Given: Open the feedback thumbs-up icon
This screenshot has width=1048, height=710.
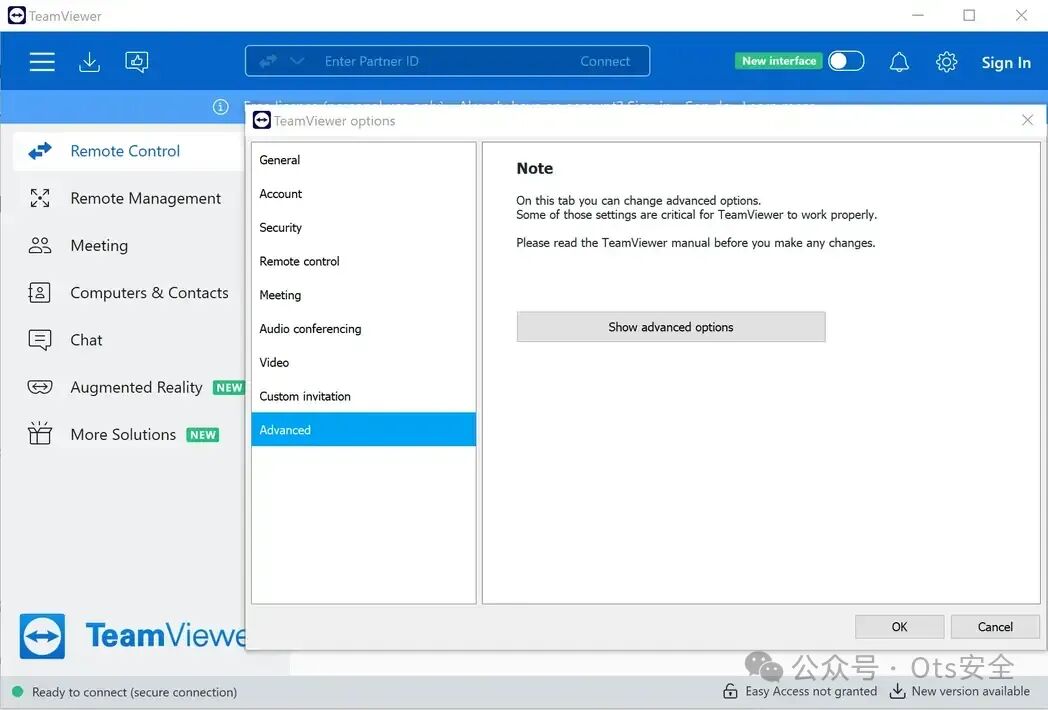Looking at the screenshot, I should pos(137,62).
